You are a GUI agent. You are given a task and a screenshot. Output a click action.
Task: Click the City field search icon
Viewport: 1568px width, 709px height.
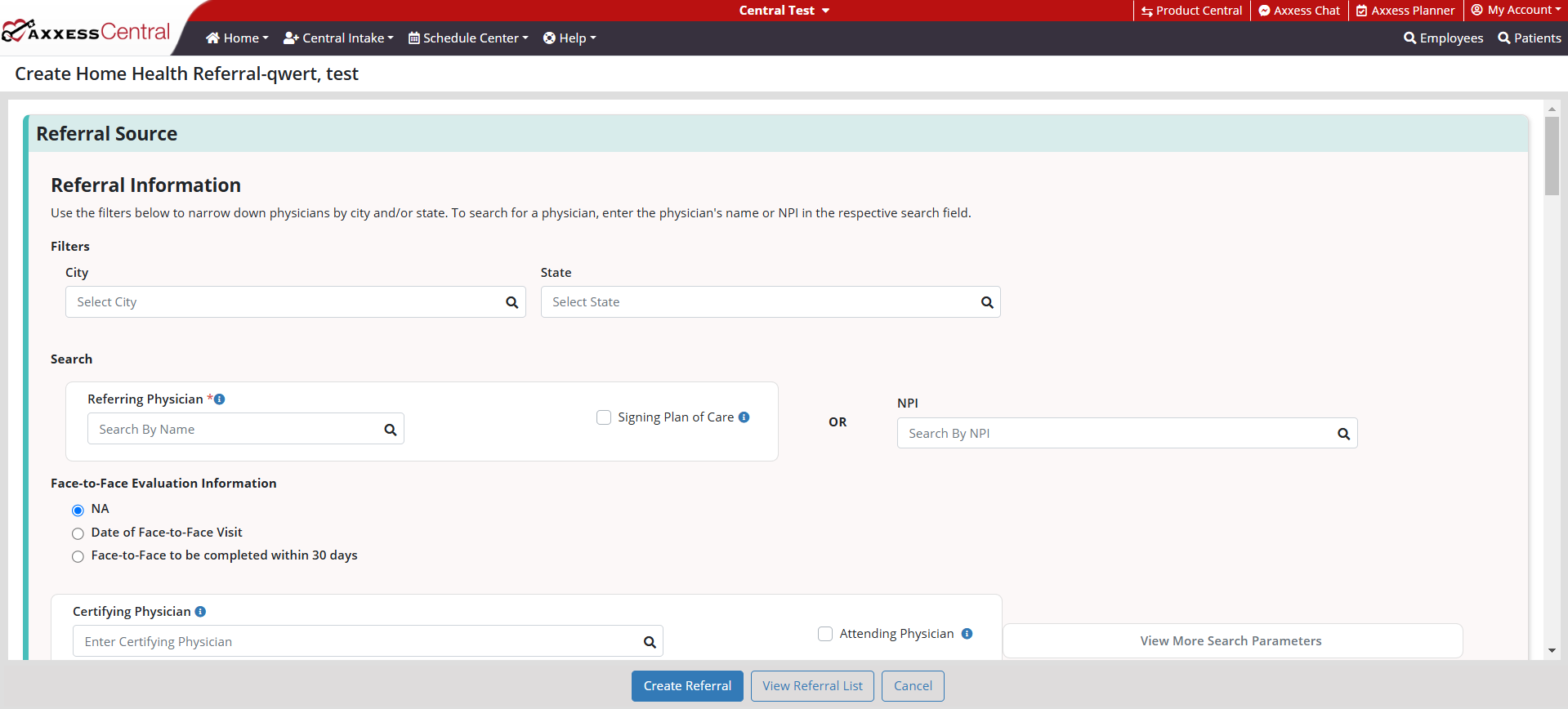[x=512, y=302]
